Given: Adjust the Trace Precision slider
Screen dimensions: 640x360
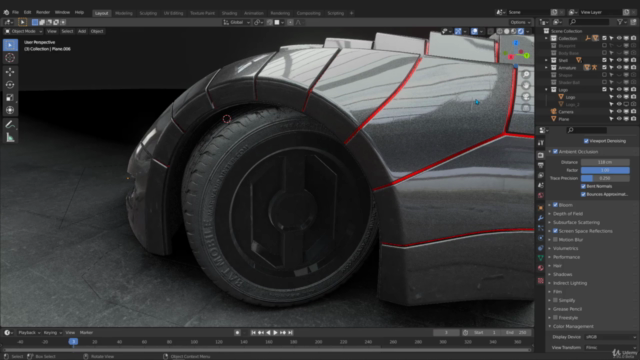Looking at the screenshot, I should tap(605, 178).
